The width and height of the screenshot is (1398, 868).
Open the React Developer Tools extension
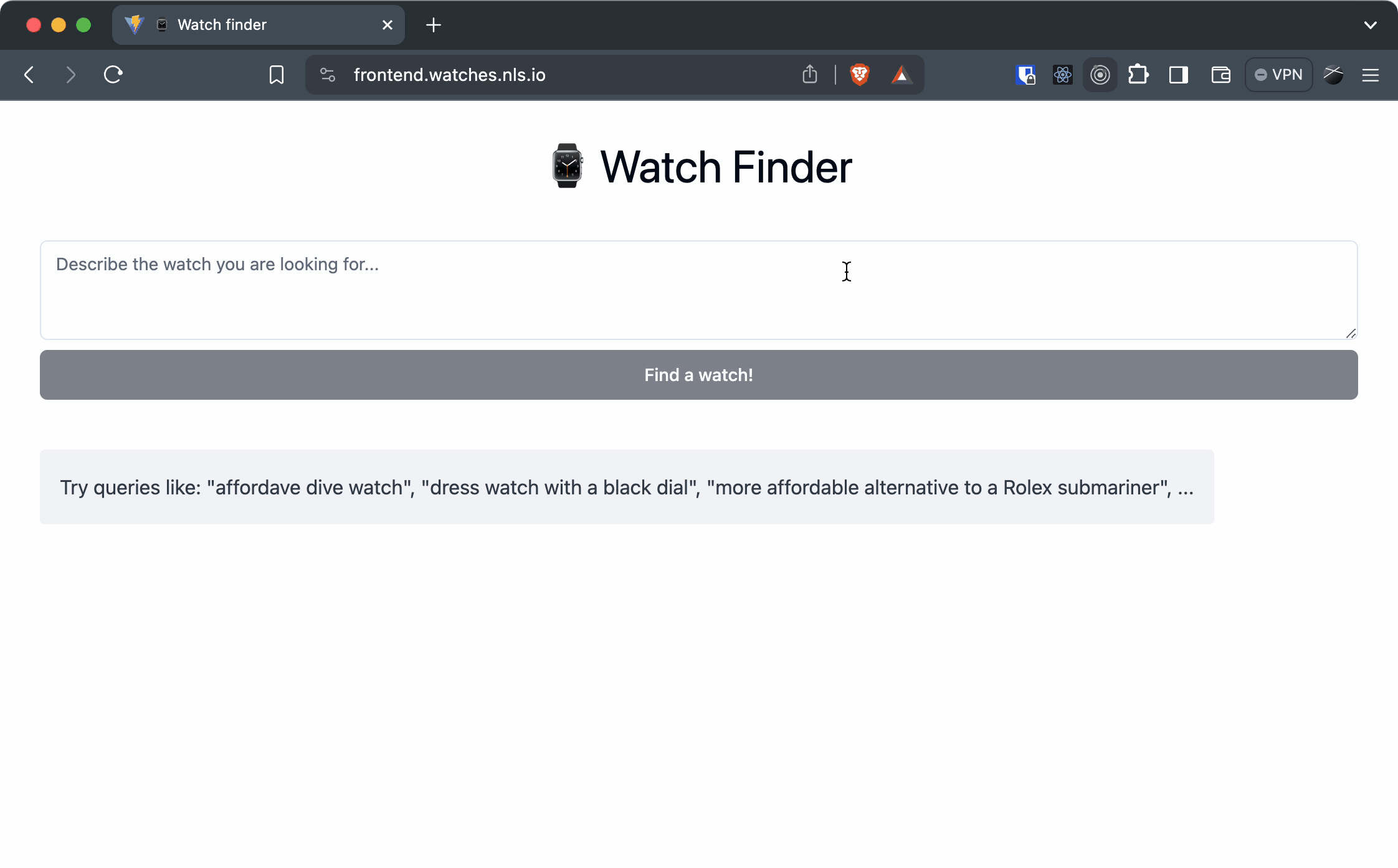pos(1062,75)
